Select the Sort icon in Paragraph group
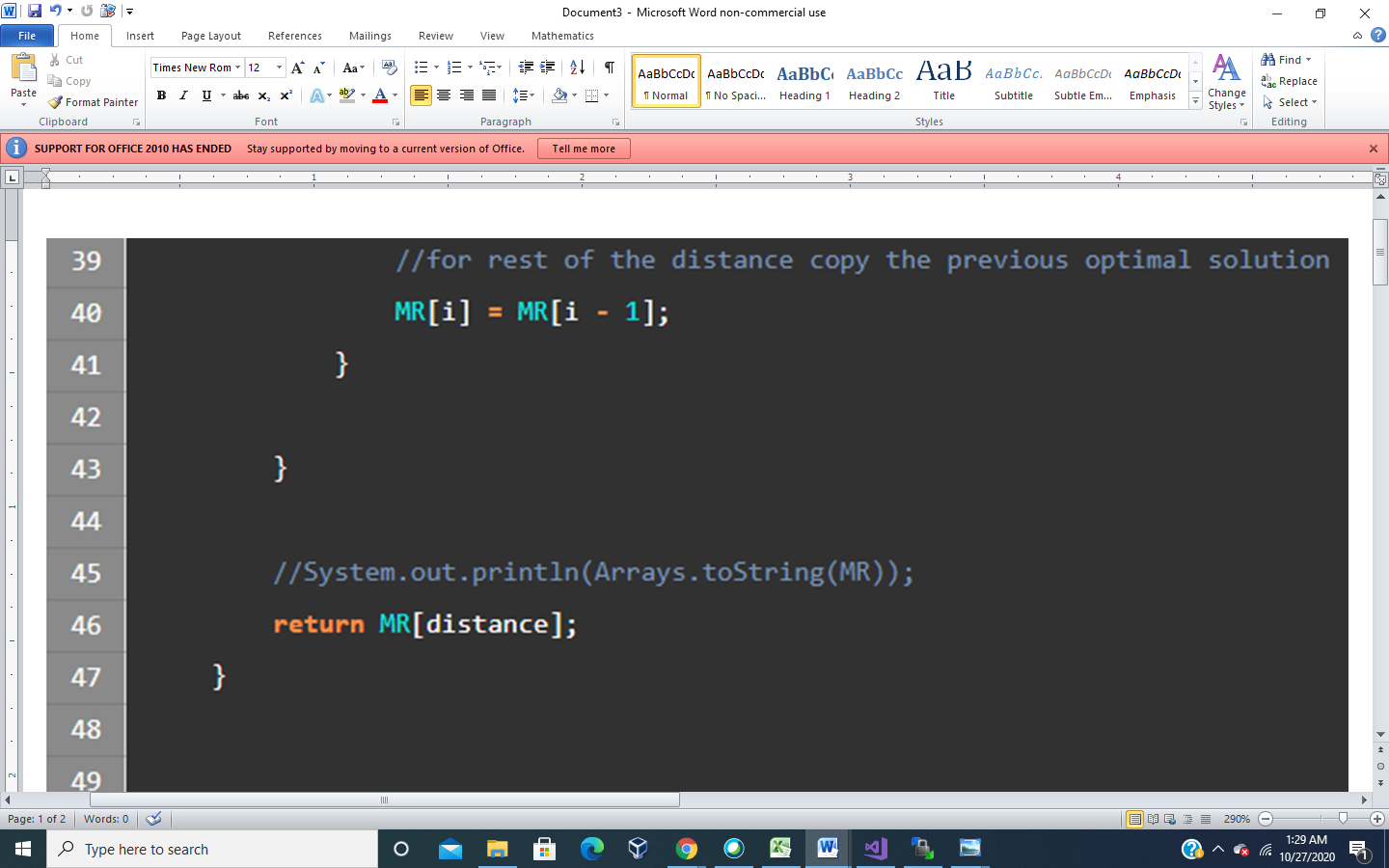Viewport: 1389px width, 868px height. click(576, 67)
